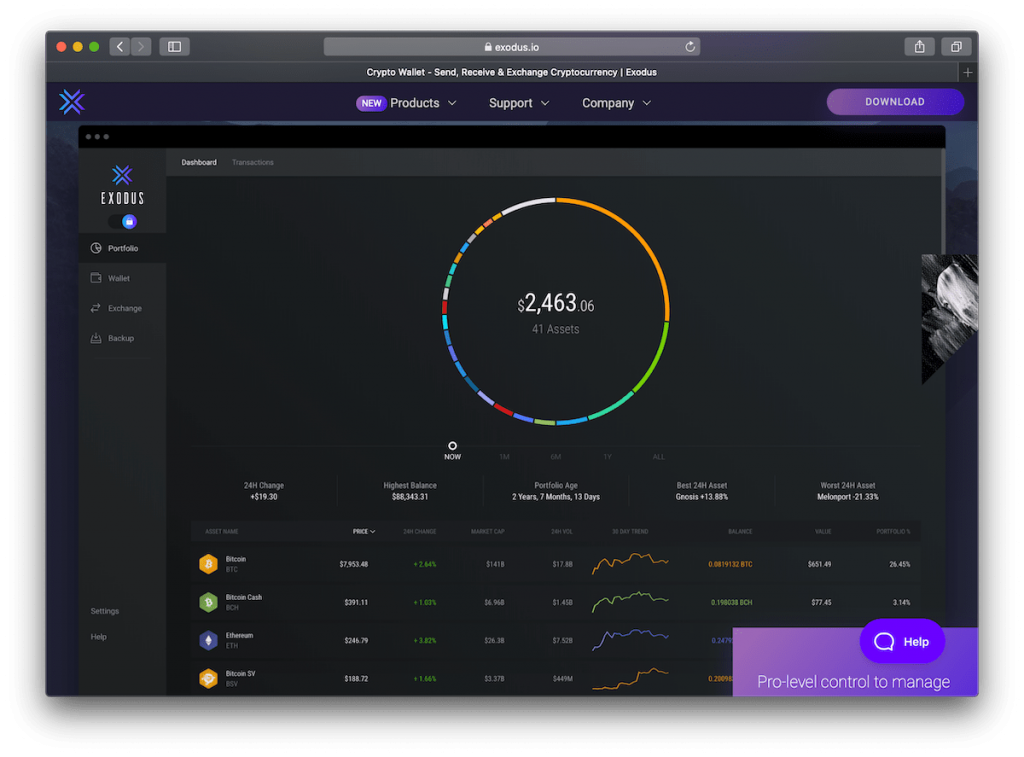Image resolution: width=1024 pixels, height=757 pixels.
Task: Expand the Support dropdown menu
Action: coord(519,103)
